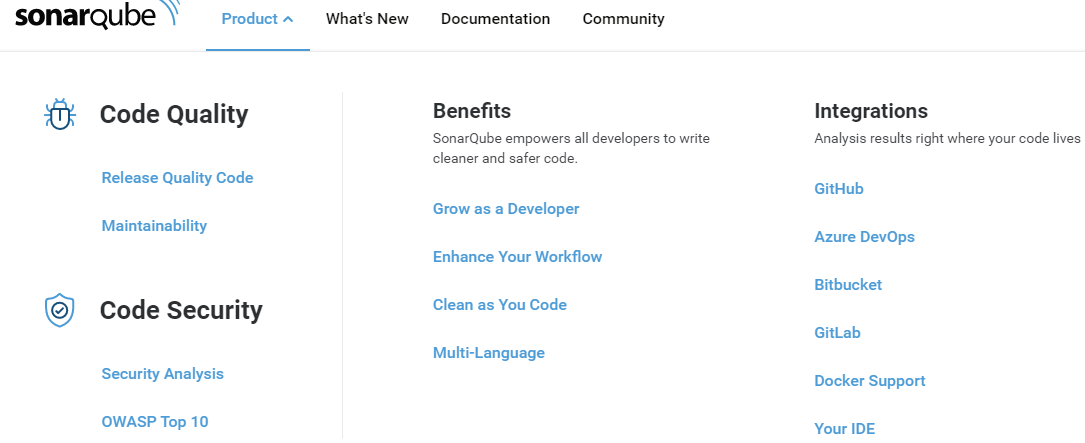1085x443 pixels.
Task: Open the Maintainability link
Action: (x=154, y=226)
